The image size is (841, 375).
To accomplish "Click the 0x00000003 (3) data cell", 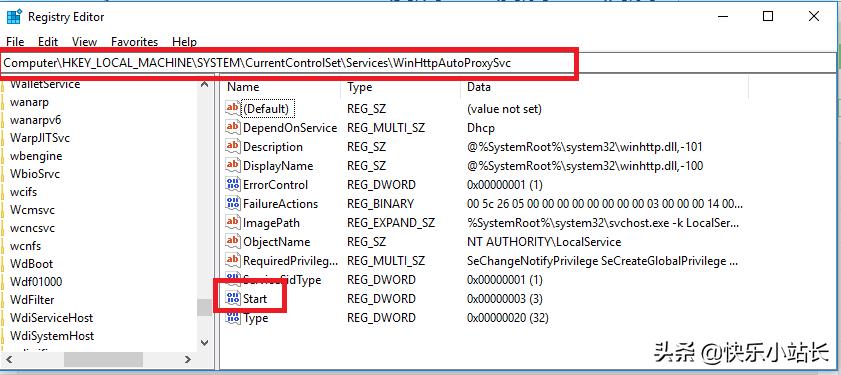I will coord(505,299).
